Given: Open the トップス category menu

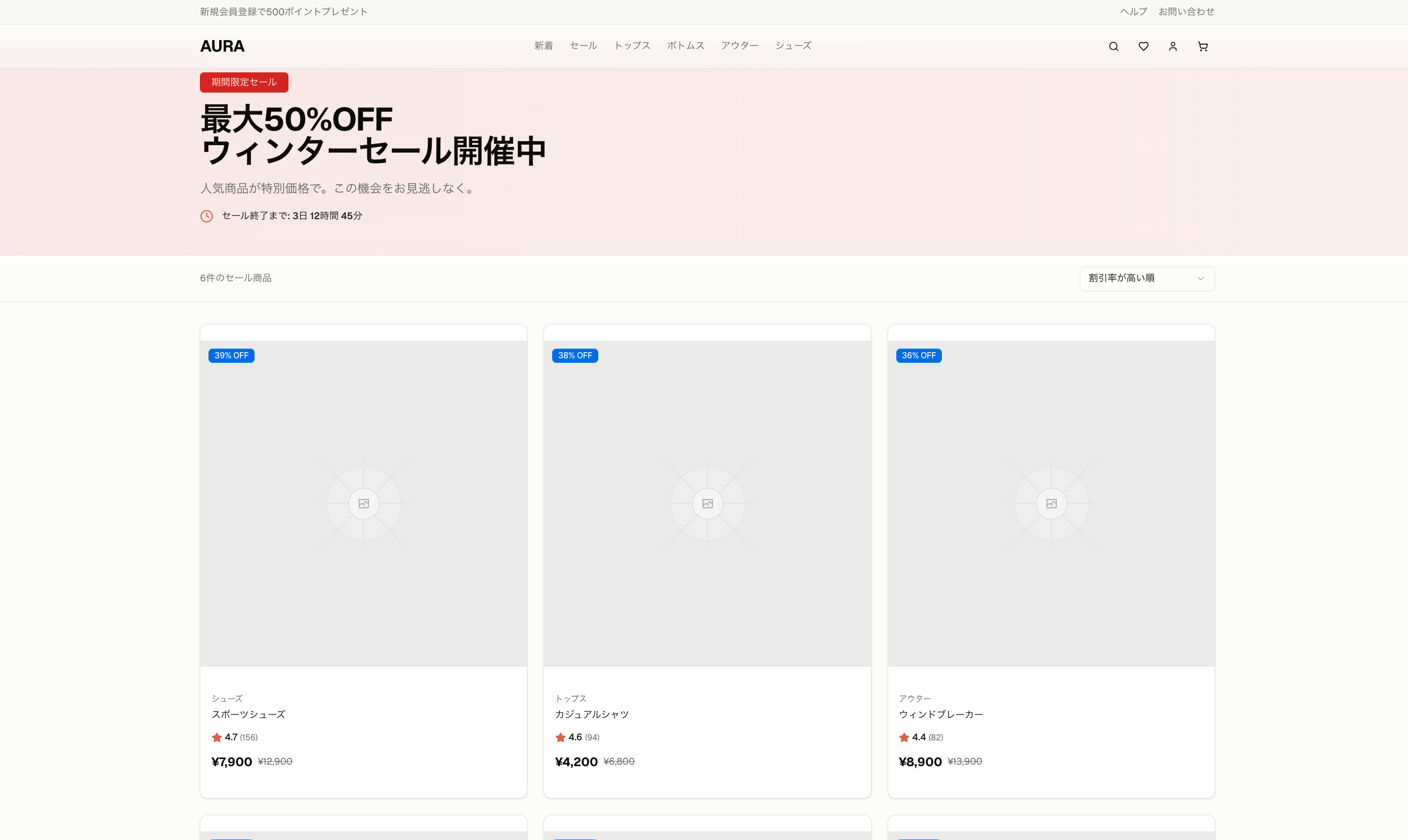Looking at the screenshot, I should tap(632, 46).
